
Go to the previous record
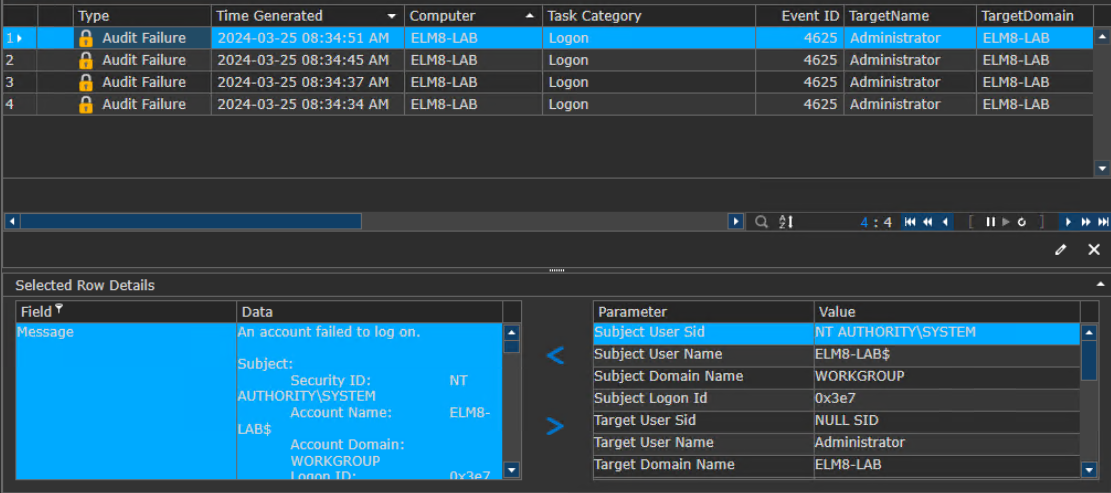click(x=944, y=222)
